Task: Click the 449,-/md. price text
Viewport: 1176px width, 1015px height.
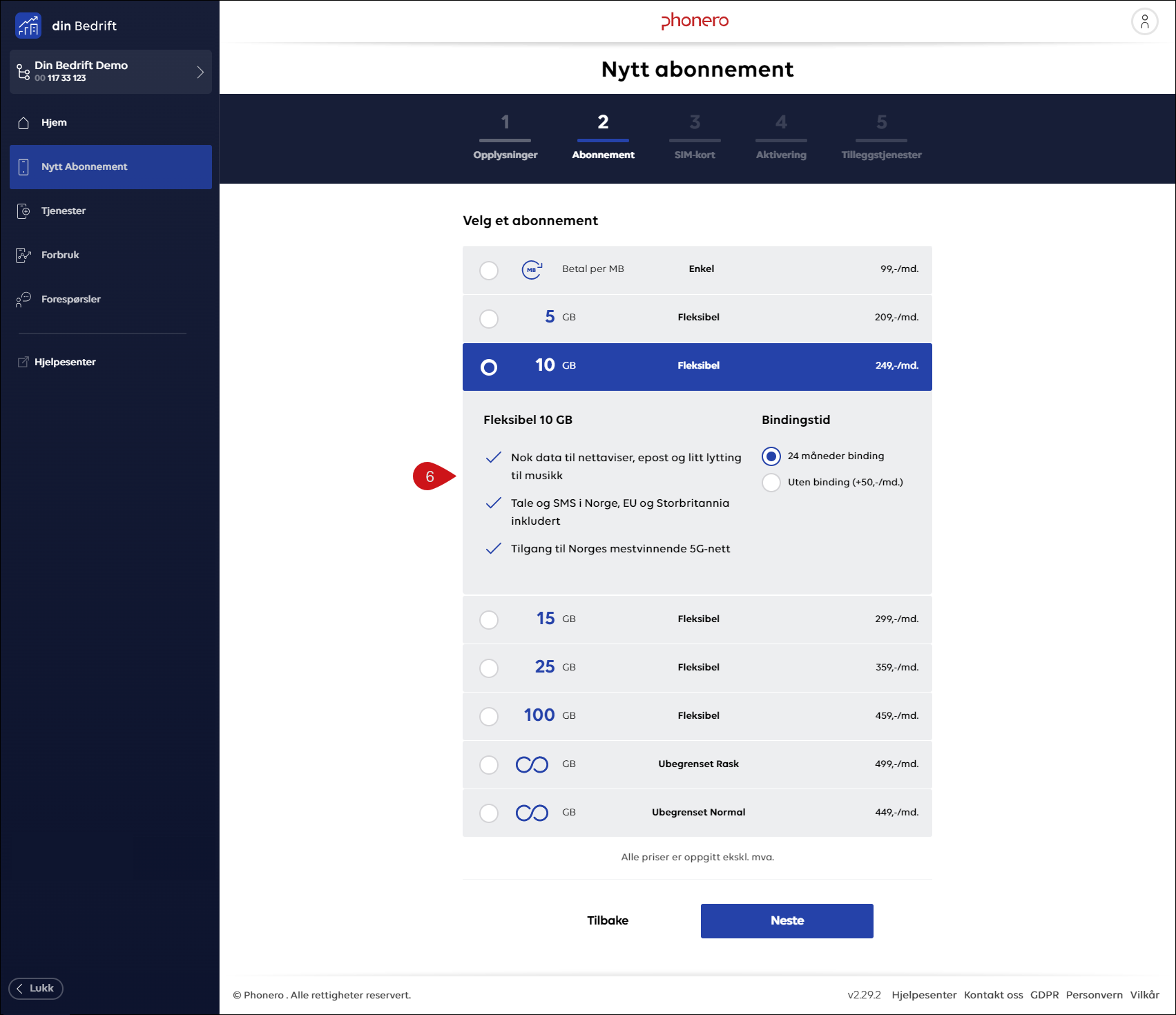Action: 897,813
